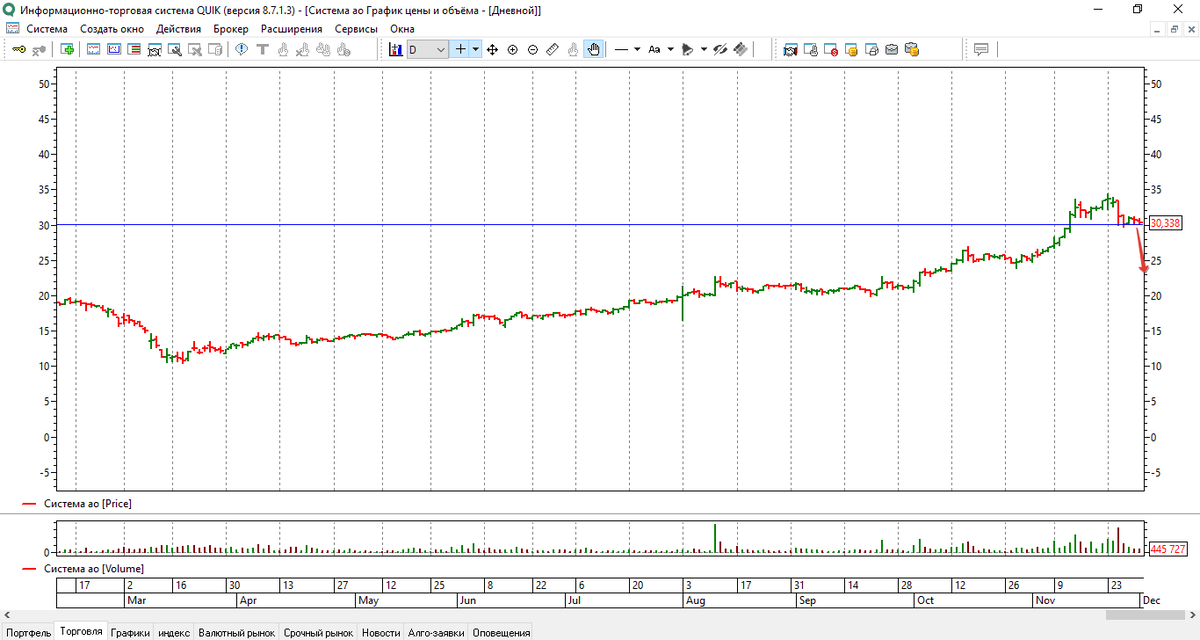1200x640 pixels.
Task: Click the green plus new-tab icon
Action: click(x=67, y=49)
